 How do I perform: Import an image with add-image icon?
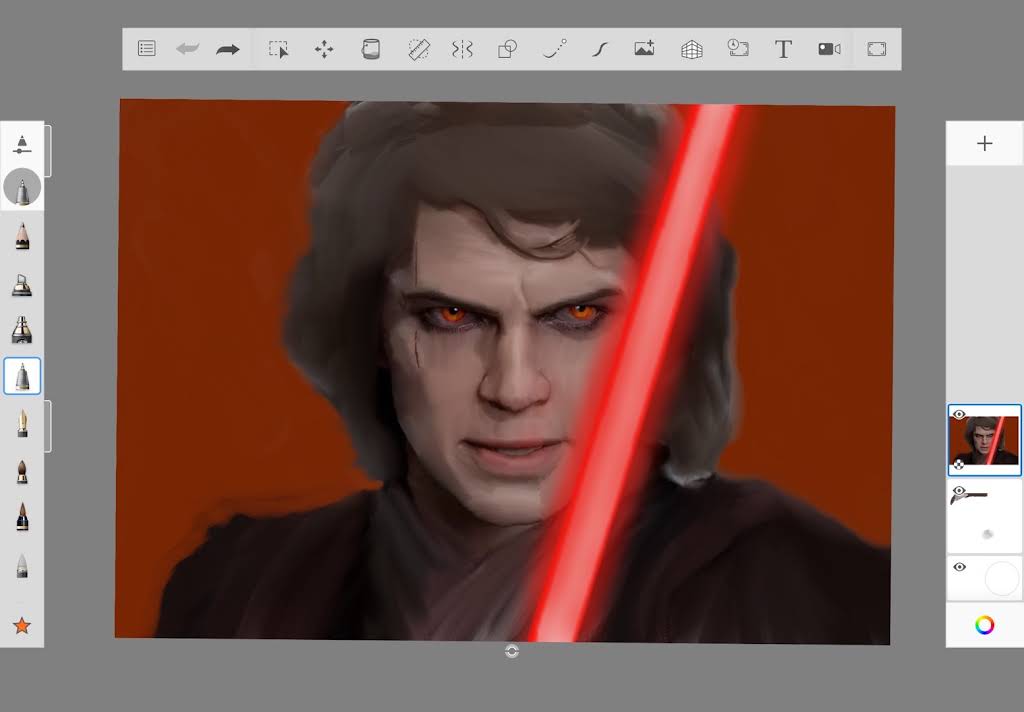pyautogui.click(x=644, y=48)
